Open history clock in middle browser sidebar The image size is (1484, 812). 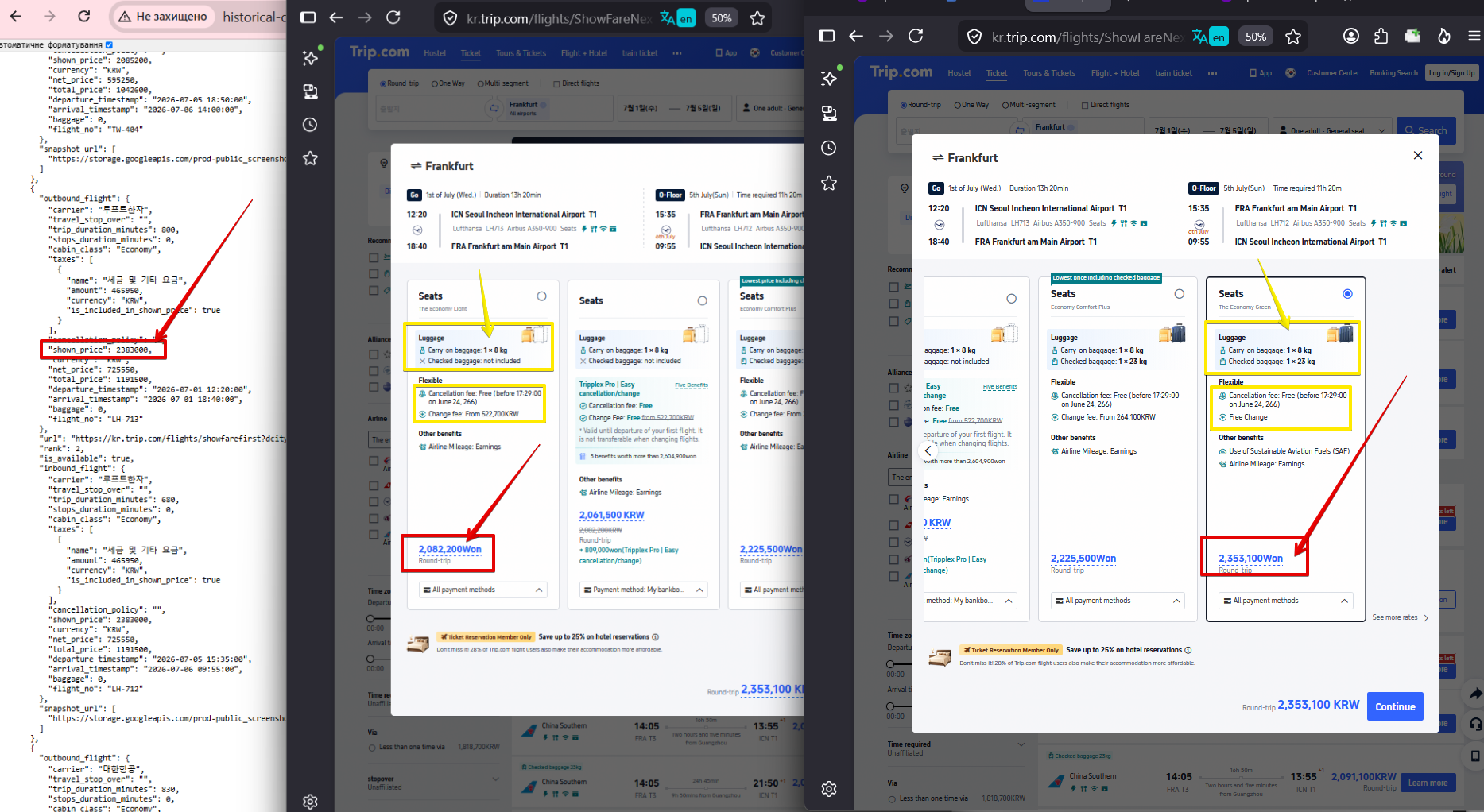(x=310, y=125)
